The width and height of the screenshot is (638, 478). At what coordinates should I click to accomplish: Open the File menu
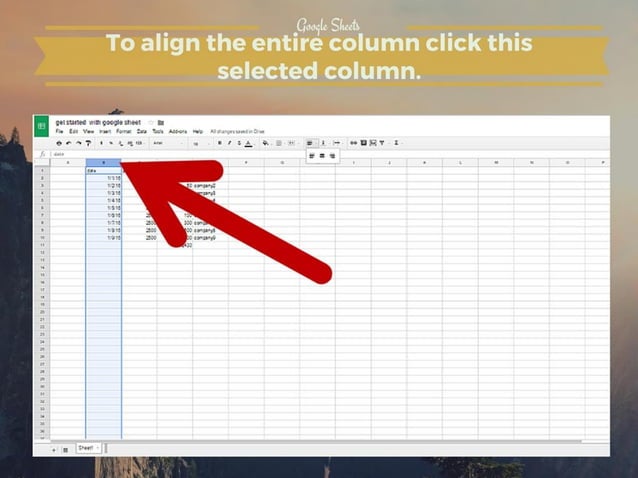59,131
